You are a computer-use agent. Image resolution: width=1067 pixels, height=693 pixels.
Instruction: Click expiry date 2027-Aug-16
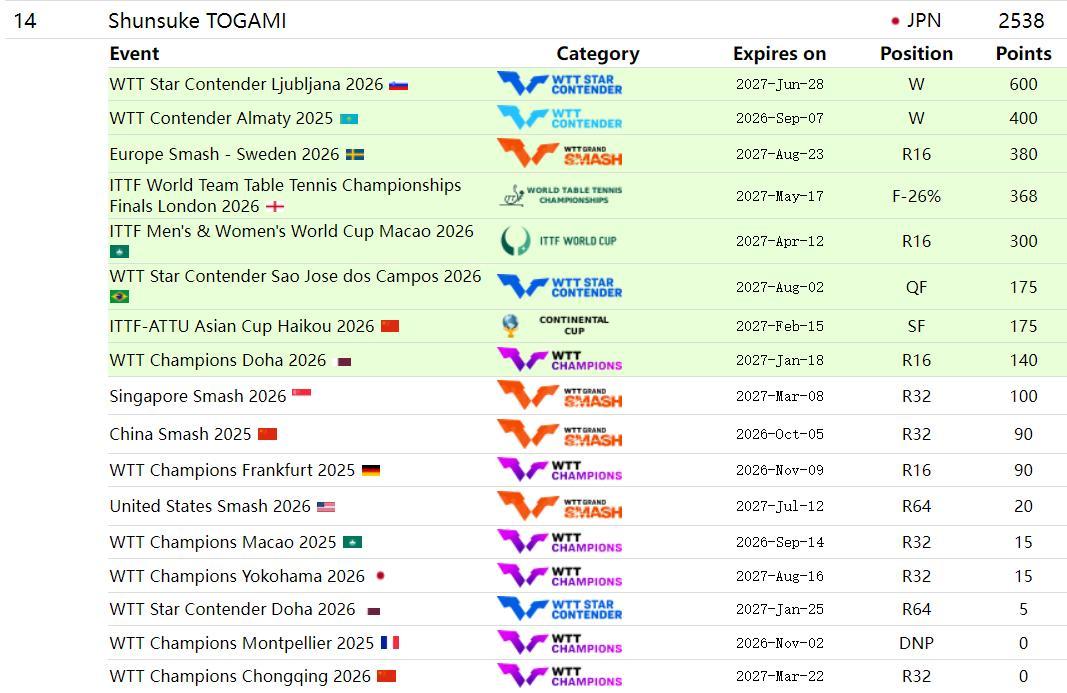click(x=779, y=576)
